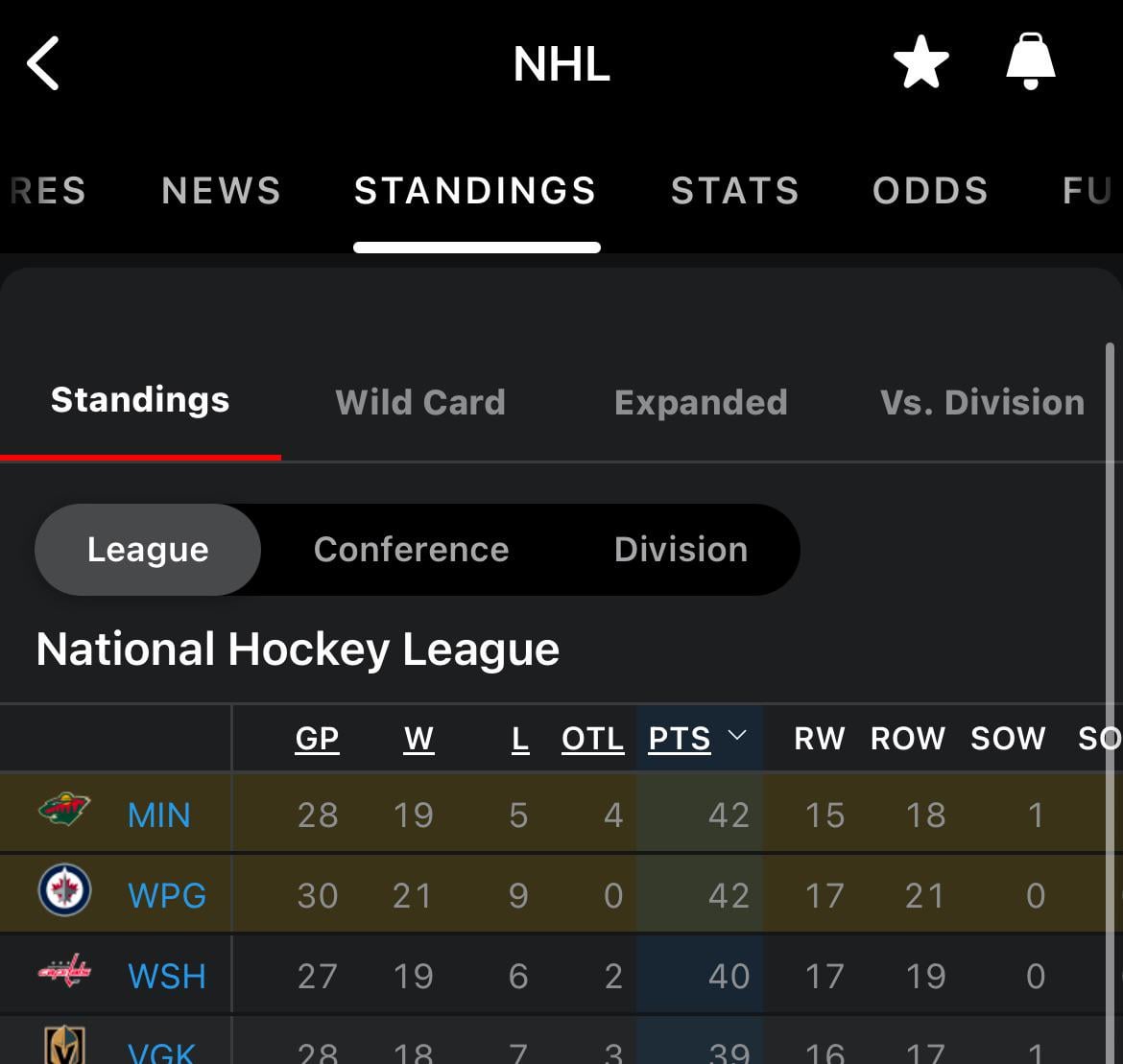Switch to Wild Card sub-tab
Image resolution: width=1123 pixels, height=1064 pixels.
click(x=420, y=402)
